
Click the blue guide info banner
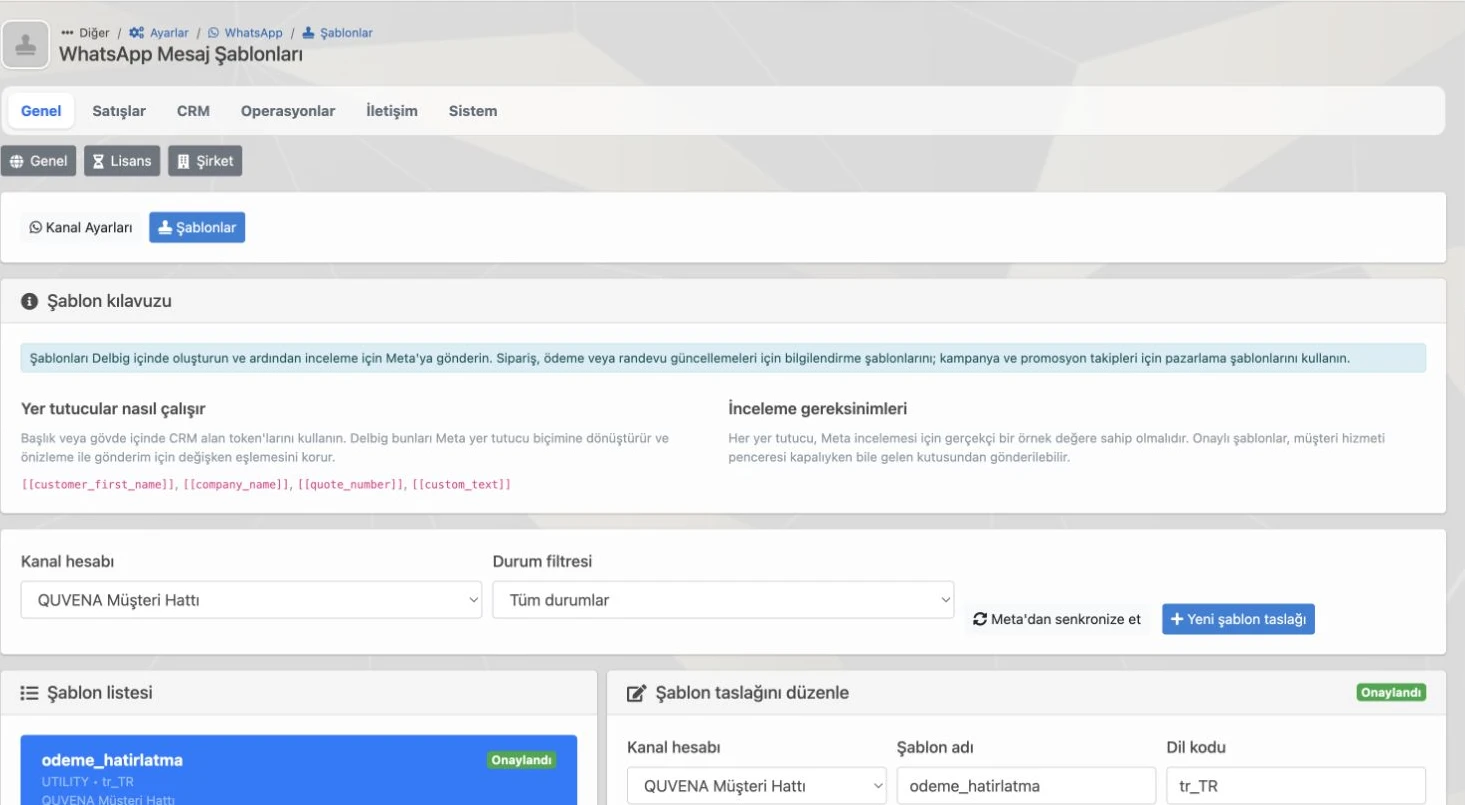point(723,358)
